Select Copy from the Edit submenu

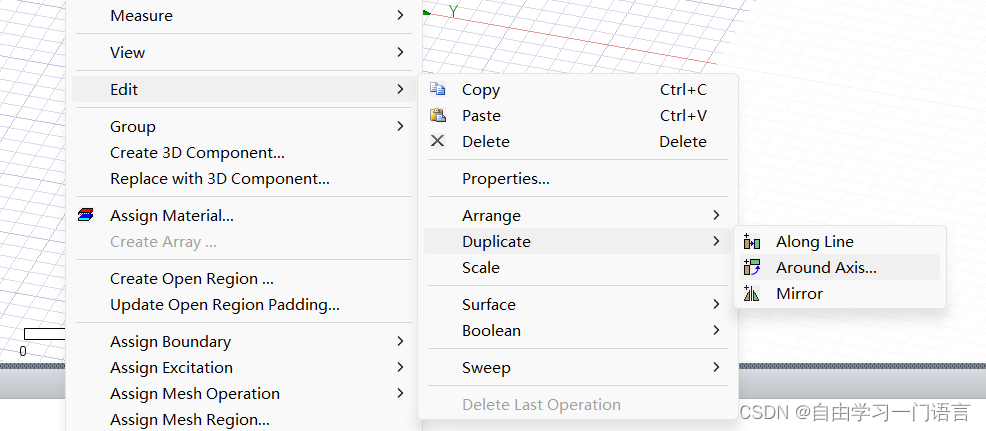[578, 89]
